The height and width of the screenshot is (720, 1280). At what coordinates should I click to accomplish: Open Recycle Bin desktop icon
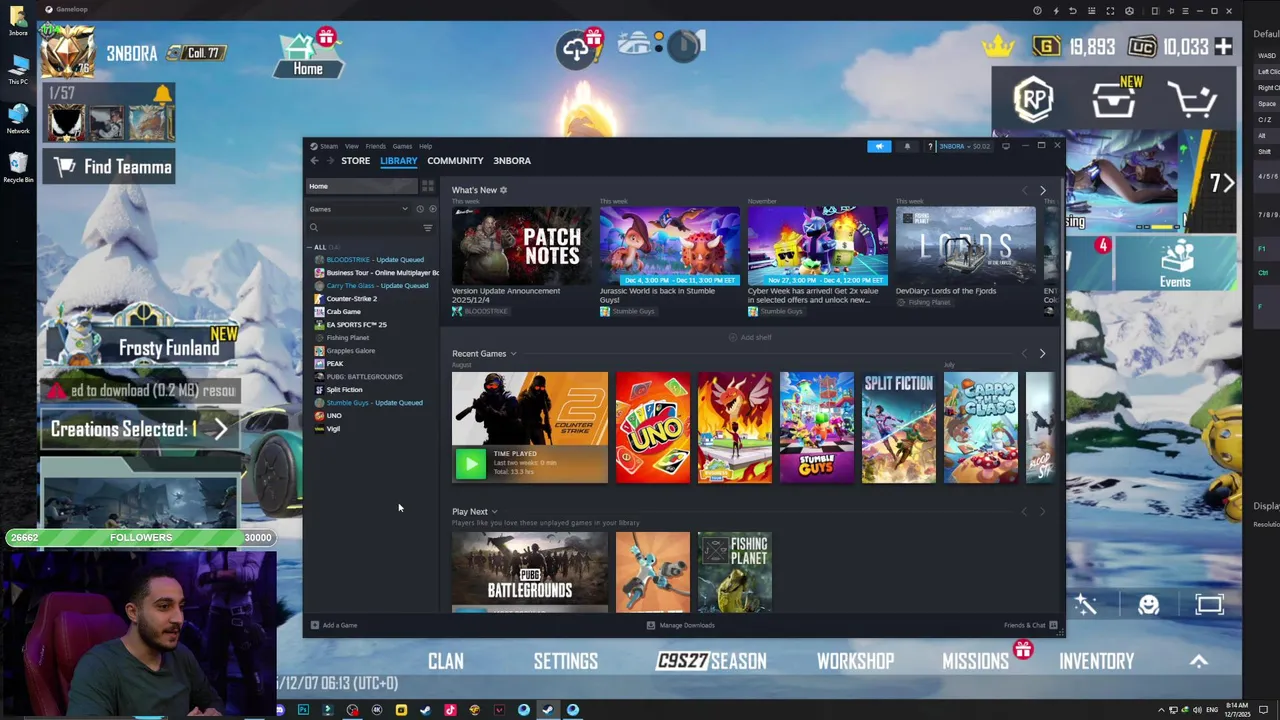[18, 166]
